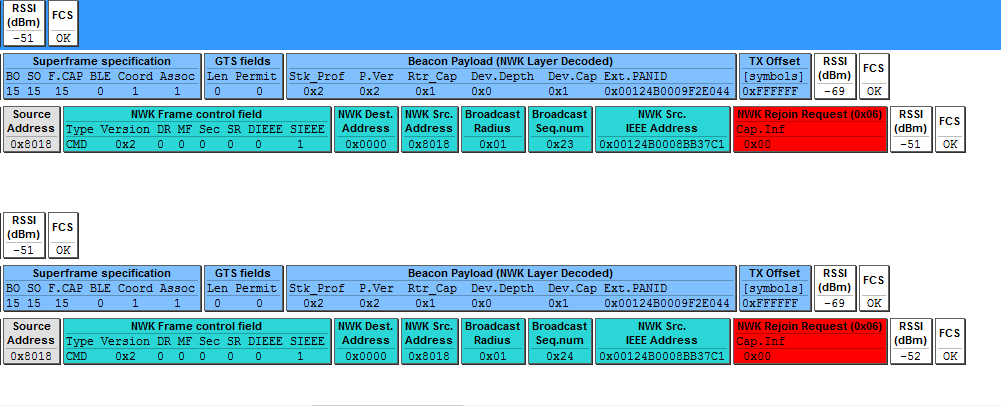This screenshot has height=406, width=1001.
Task: Select FCS OK cell of the seq 0x24 packet
Action: pos(950,342)
